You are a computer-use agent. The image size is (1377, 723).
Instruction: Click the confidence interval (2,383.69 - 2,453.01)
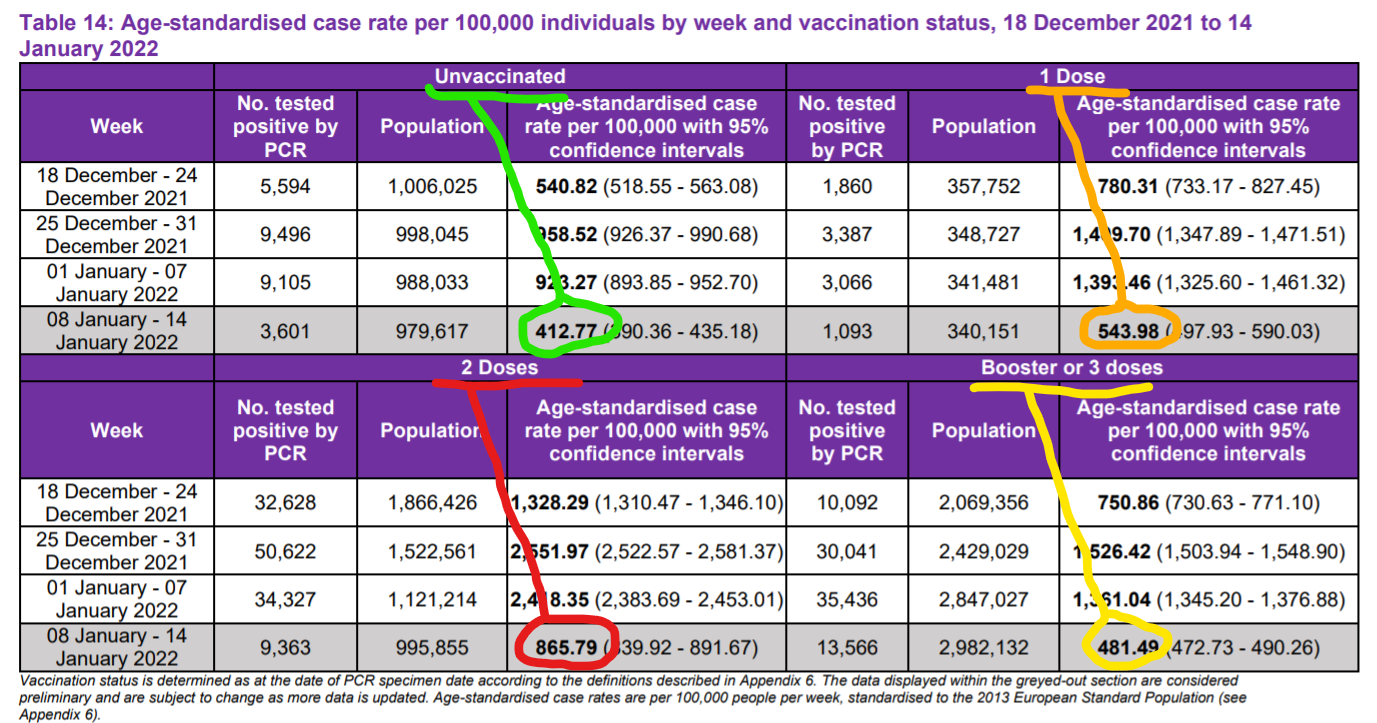point(689,599)
